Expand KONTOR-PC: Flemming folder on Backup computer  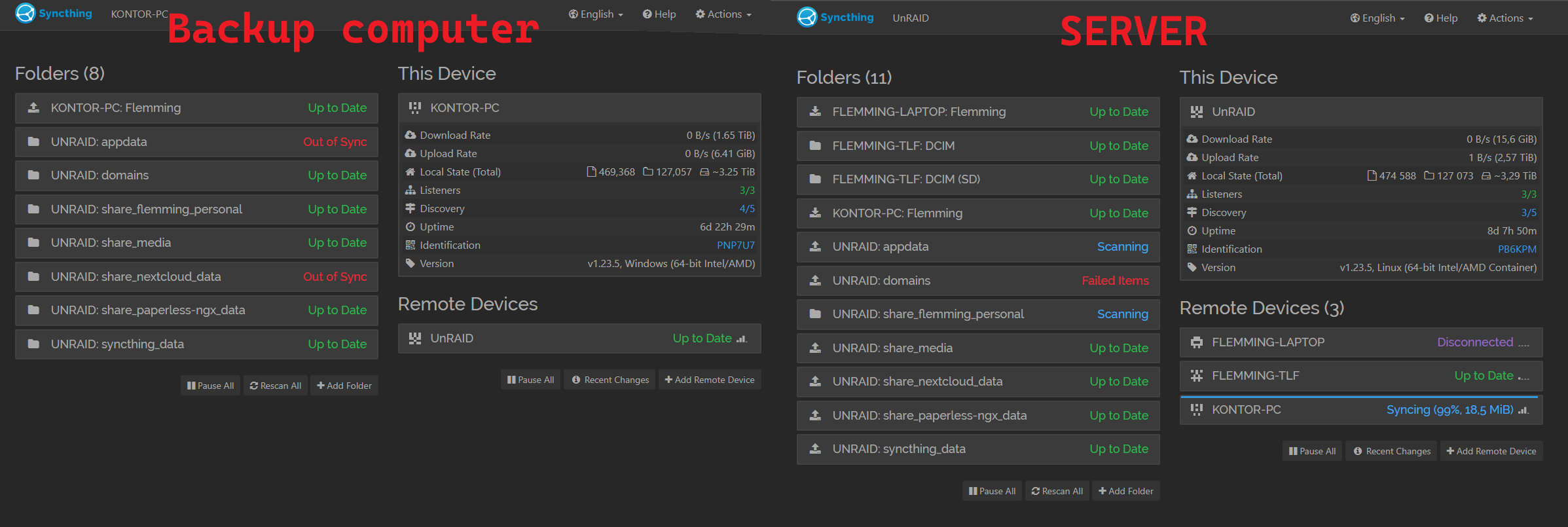point(196,108)
